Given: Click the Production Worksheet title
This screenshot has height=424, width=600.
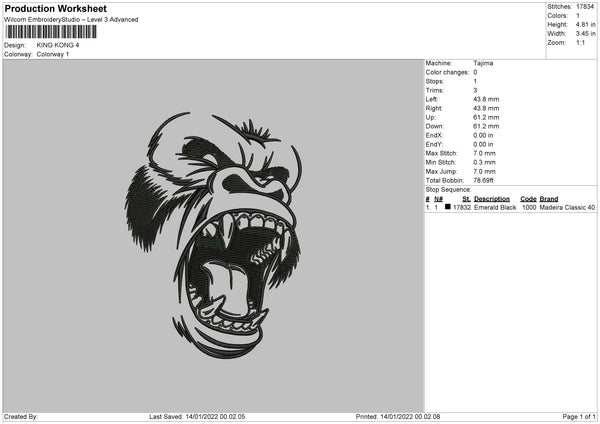Looking at the screenshot, I should pyautogui.click(x=56, y=8).
